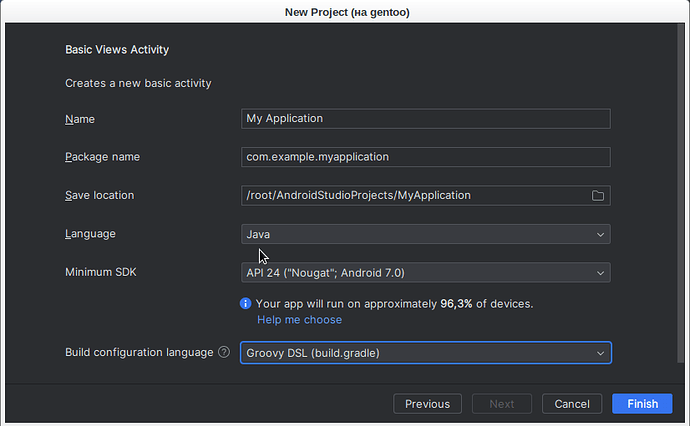This screenshot has width=690, height=426.
Task: Expand the Build configuration language chevron
Action: pyautogui.click(x=600, y=353)
